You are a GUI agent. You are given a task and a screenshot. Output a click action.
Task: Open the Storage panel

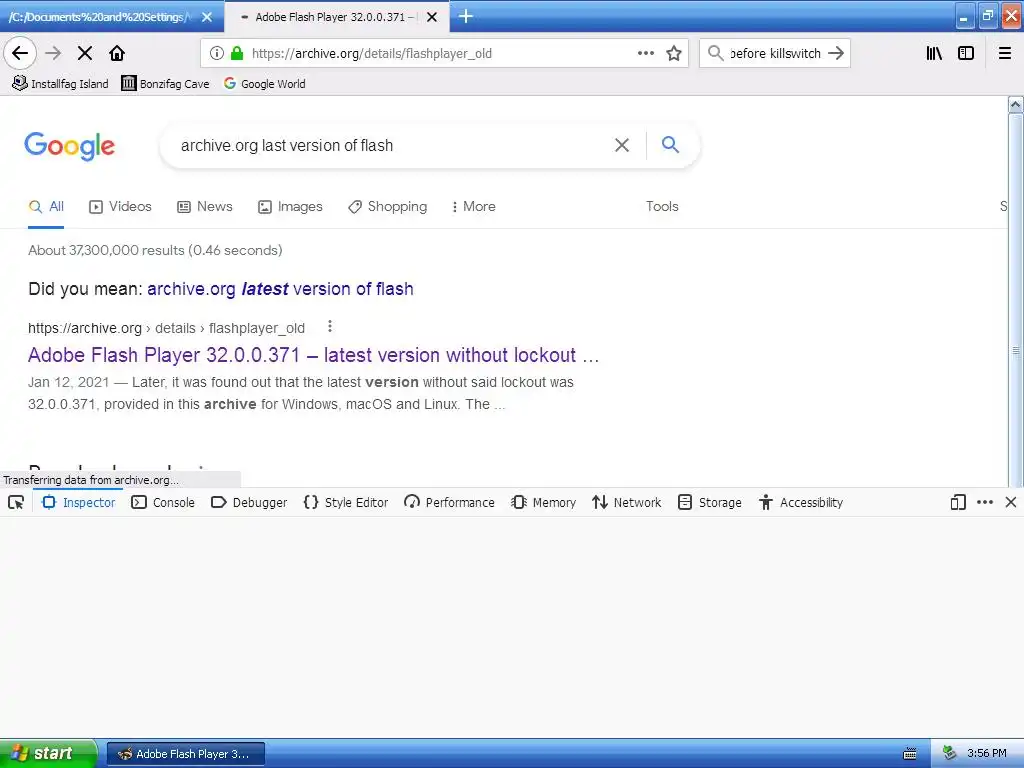click(x=710, y=502)
